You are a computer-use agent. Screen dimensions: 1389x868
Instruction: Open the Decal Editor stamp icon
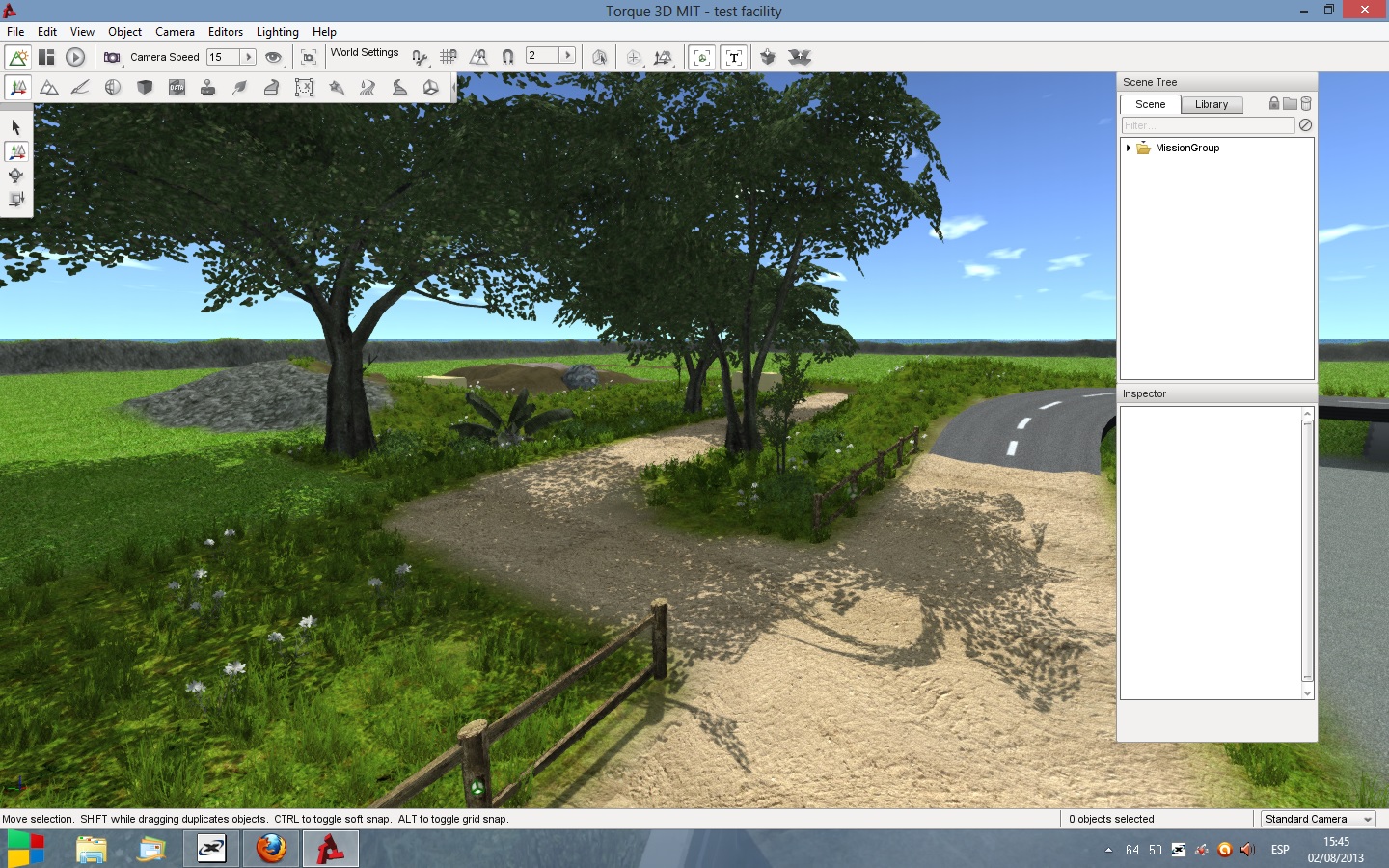[207, 88]
